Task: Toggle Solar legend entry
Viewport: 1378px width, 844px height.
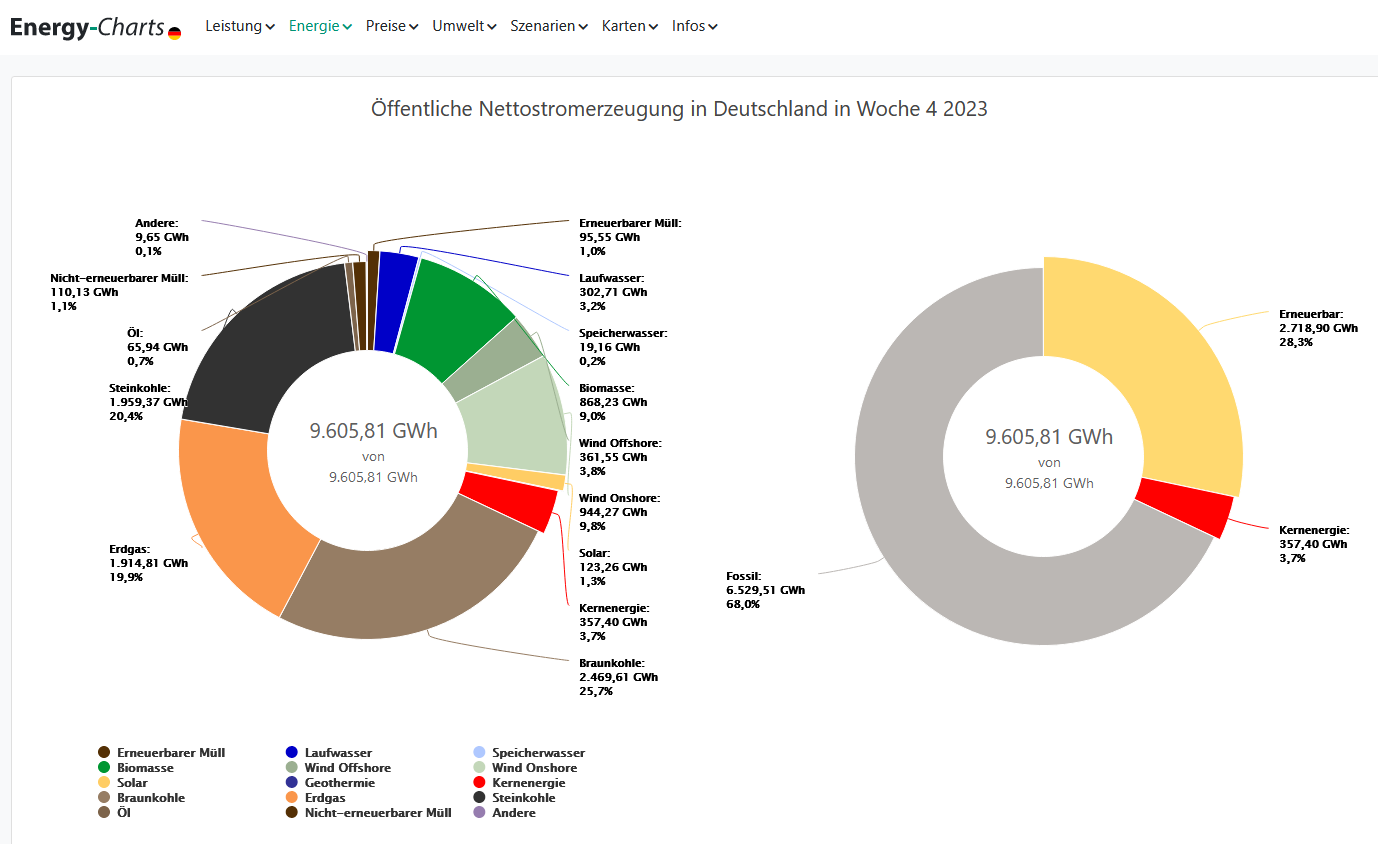Action: 122,782
